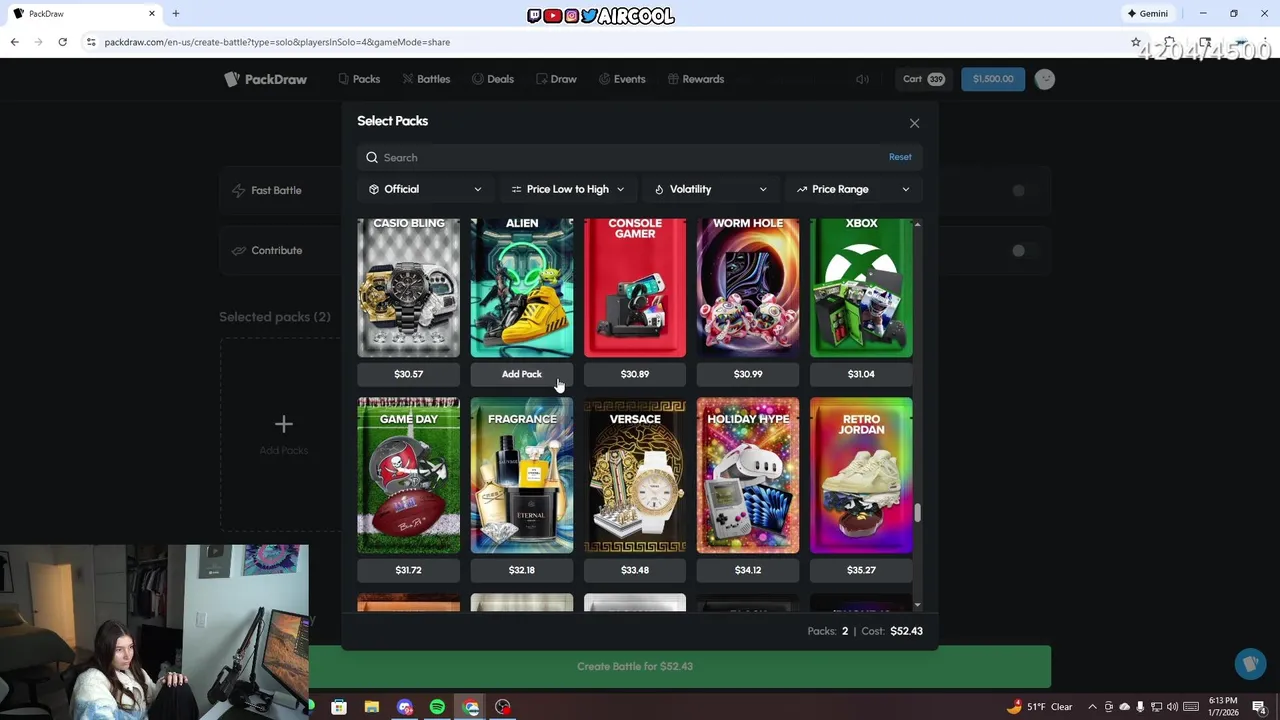Click the Add Packs plus icon

click(284, 425)
